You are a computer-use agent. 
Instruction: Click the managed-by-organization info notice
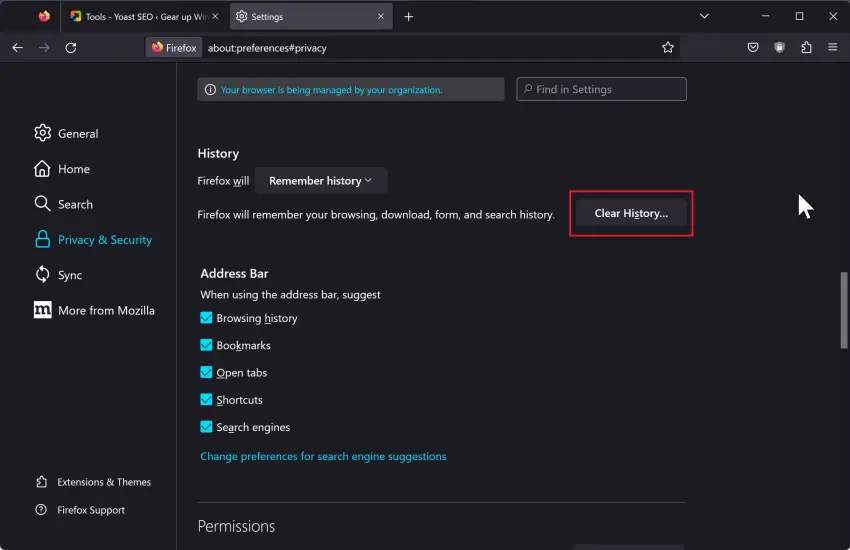pos(351,89)
